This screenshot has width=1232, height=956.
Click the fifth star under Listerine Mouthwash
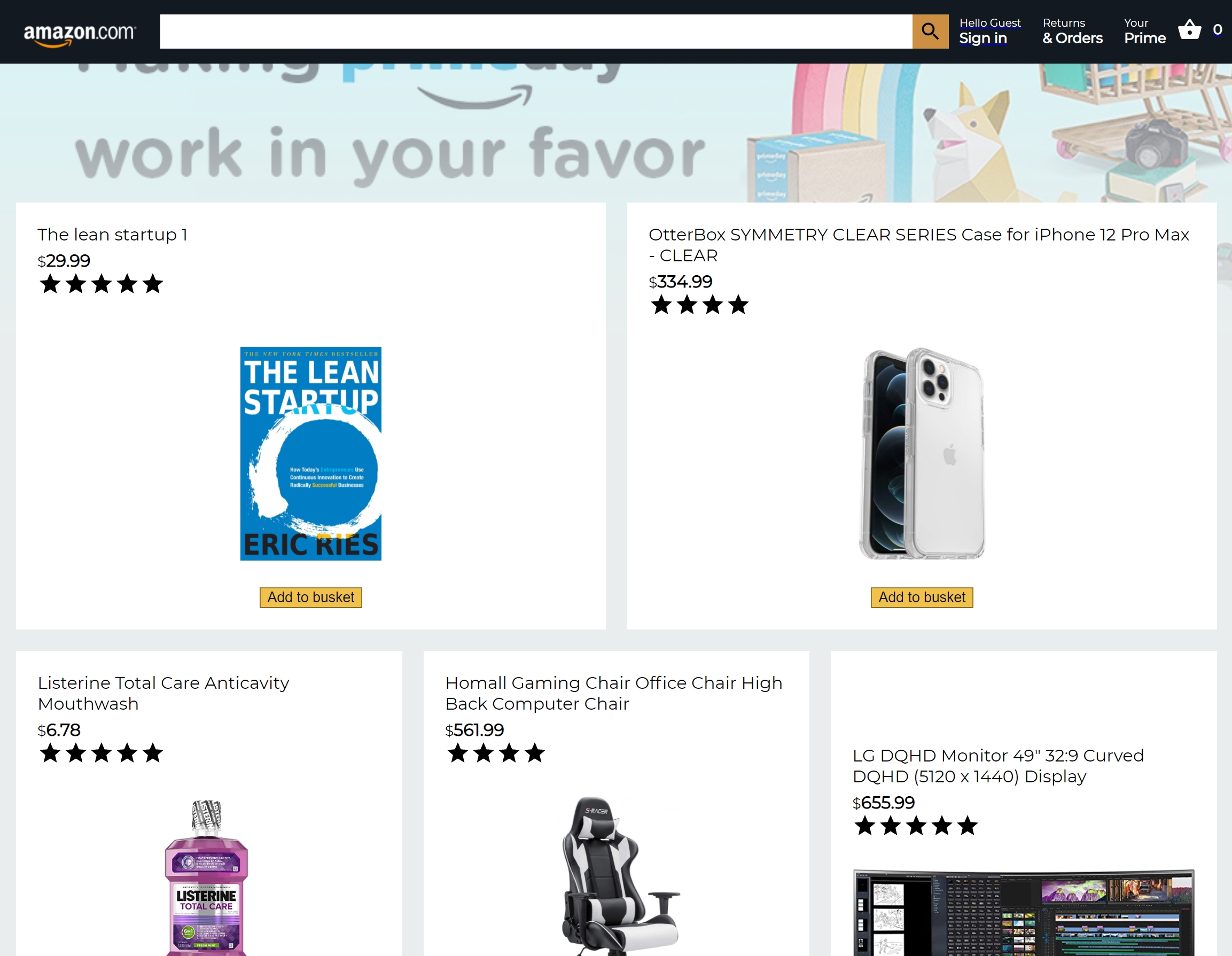point(152,753)
